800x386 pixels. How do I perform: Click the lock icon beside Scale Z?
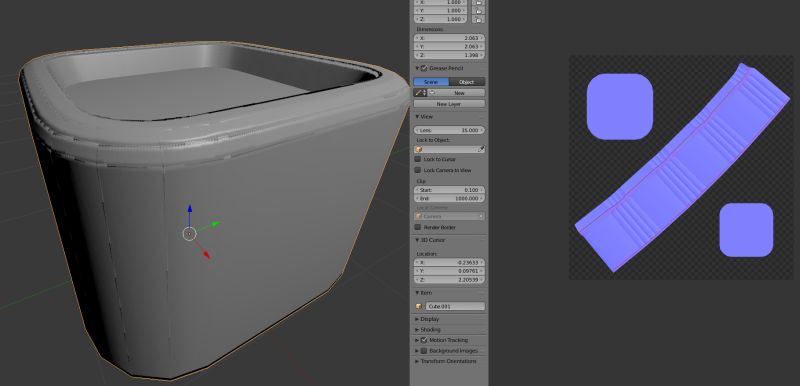coord(479,19)
